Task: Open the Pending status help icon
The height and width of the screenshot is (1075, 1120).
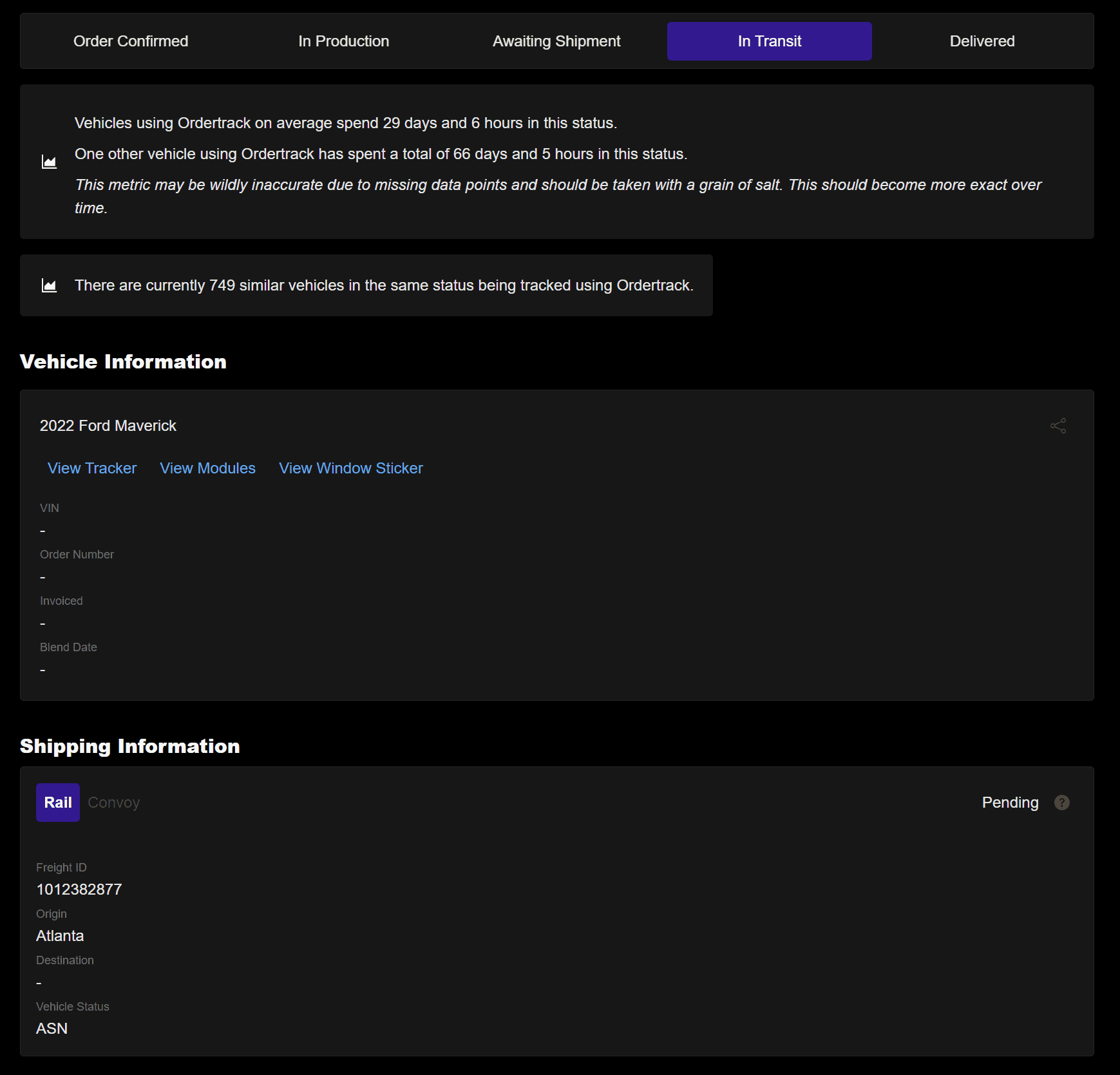Action: (x=1061, y=803)
